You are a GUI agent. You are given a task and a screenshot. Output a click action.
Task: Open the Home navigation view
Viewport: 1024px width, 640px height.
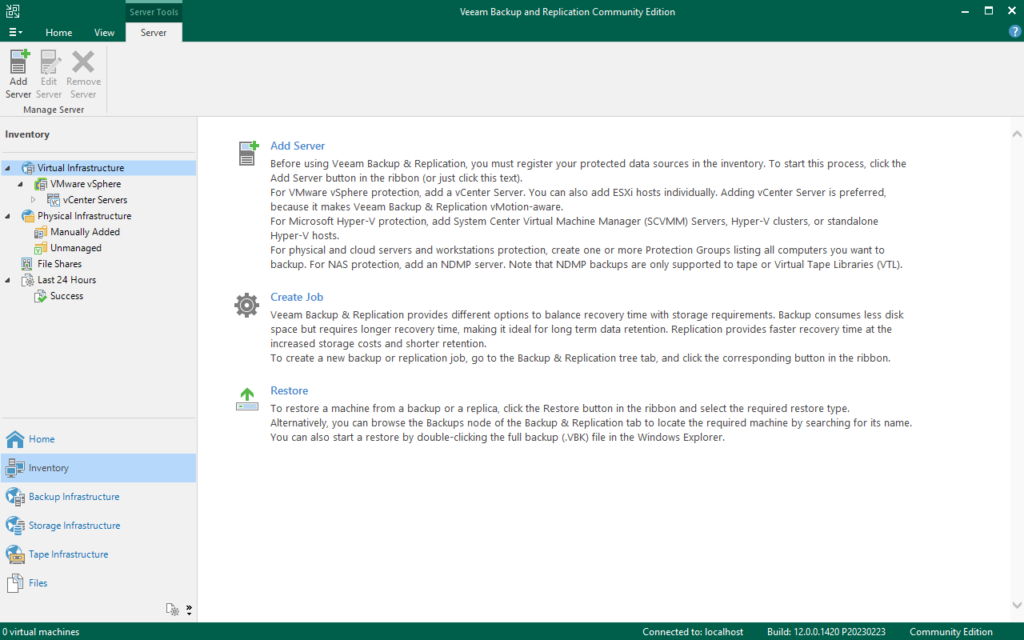99,439
